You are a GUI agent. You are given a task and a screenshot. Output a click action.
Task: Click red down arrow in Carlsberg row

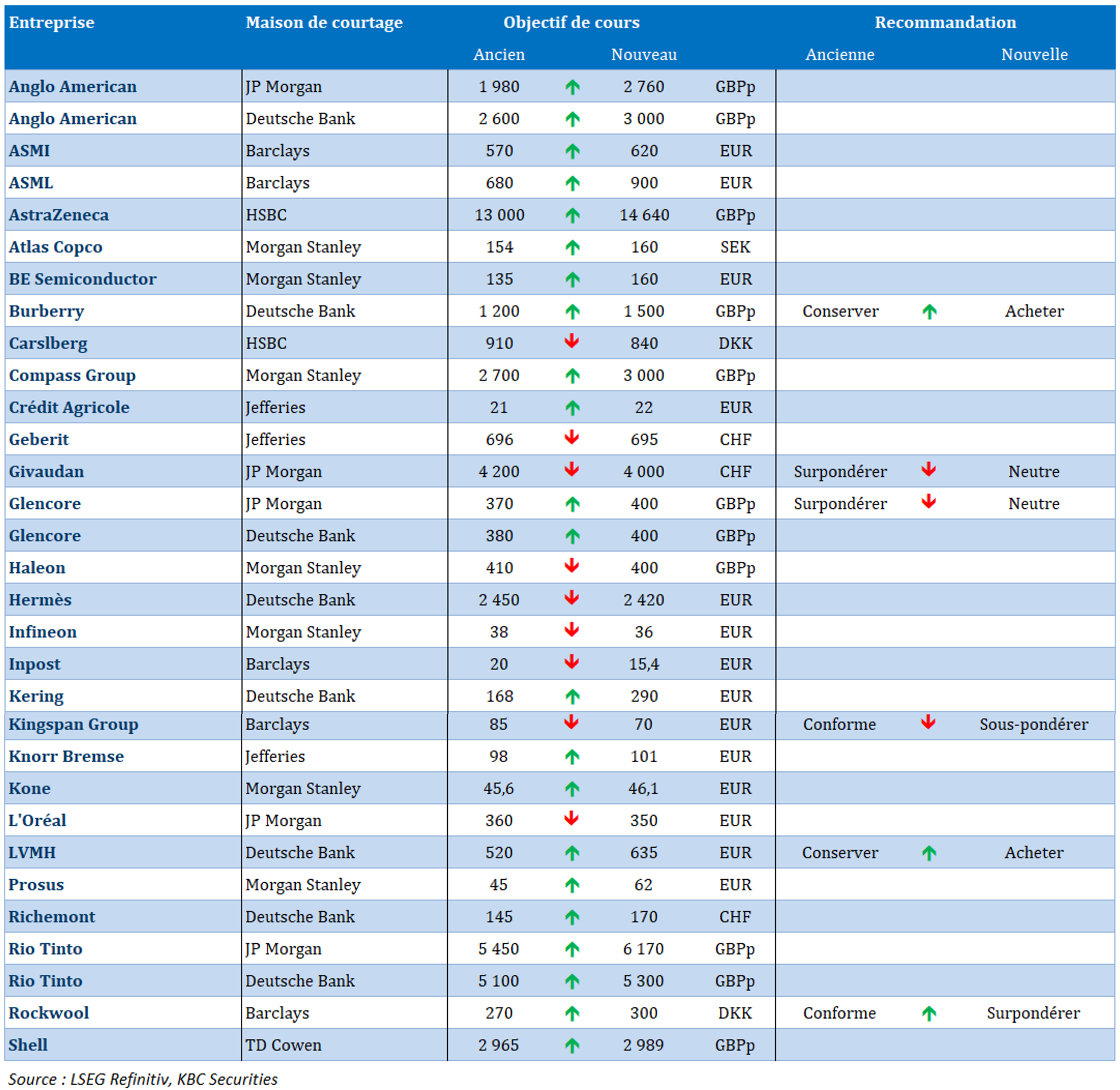point(572,342)
